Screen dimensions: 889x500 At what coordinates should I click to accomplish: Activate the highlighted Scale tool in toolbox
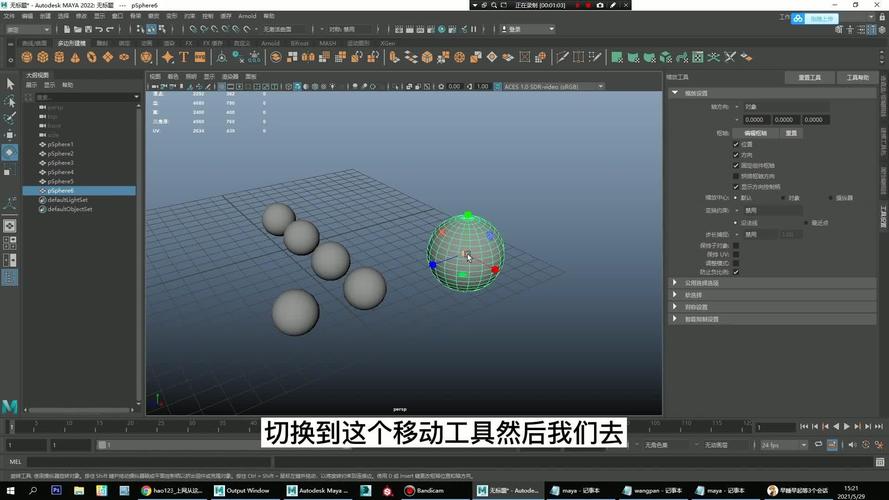pyautogui.click(x=10, y=152)
